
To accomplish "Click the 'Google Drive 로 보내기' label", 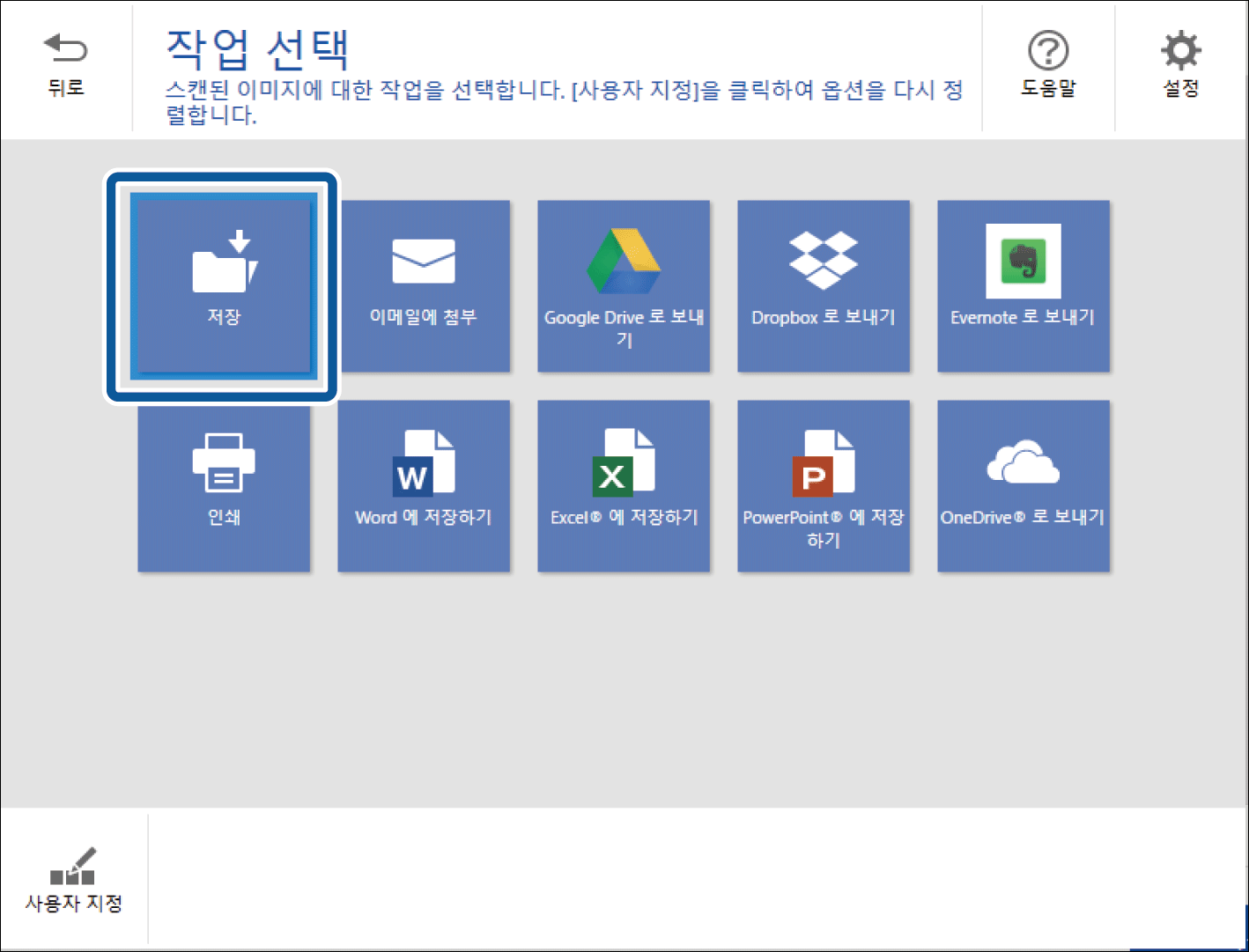I will click(624, 328).
